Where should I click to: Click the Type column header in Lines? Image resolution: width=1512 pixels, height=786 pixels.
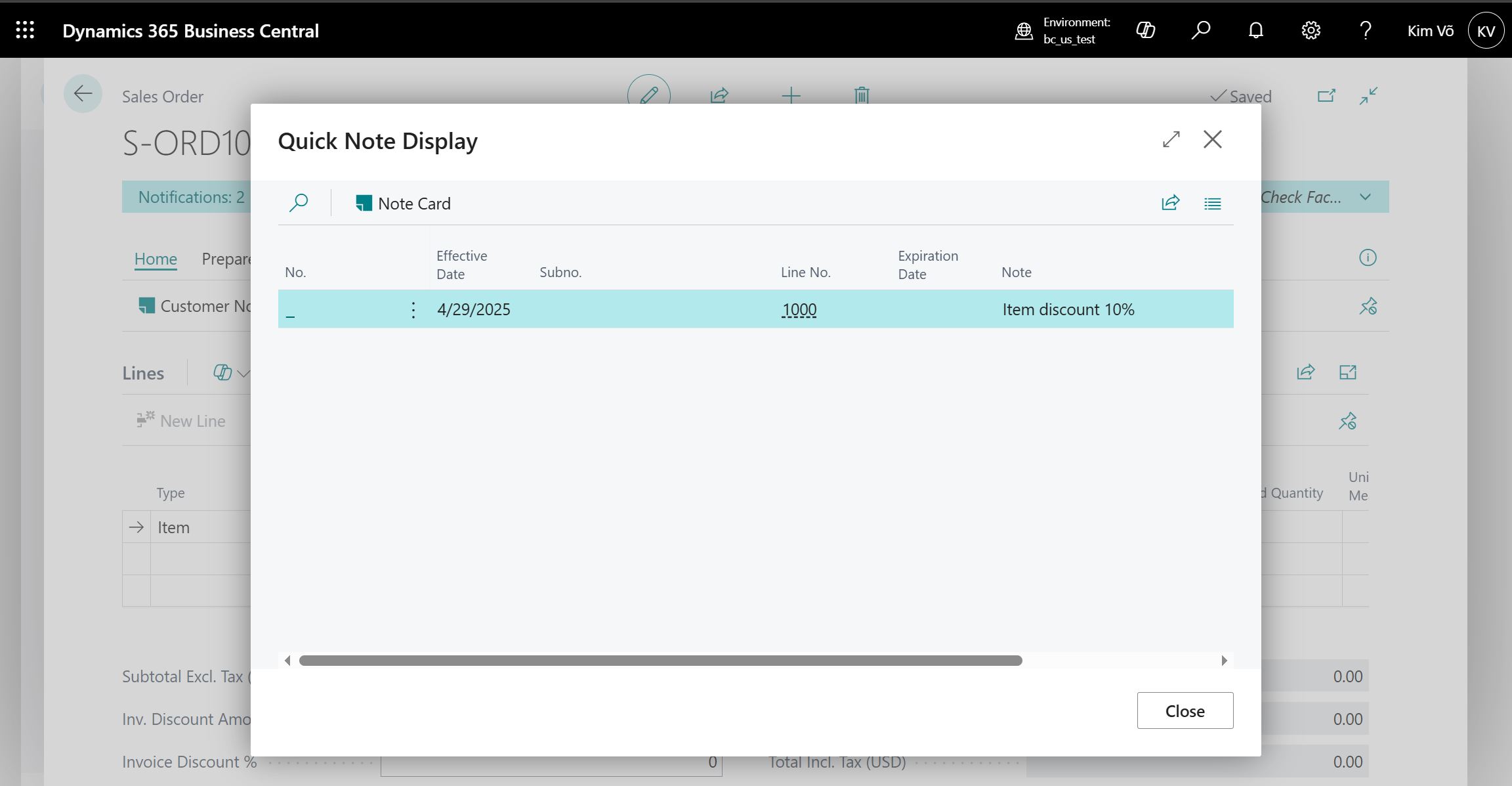(171, 492)
